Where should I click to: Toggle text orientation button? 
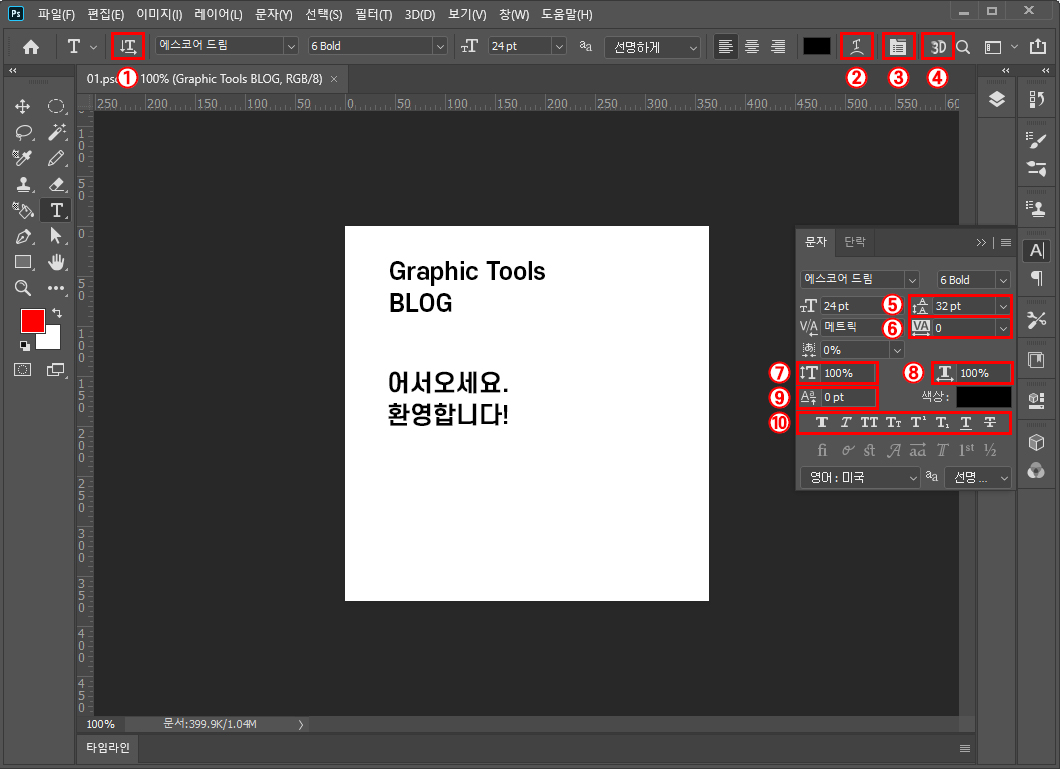tap(128, 47)
